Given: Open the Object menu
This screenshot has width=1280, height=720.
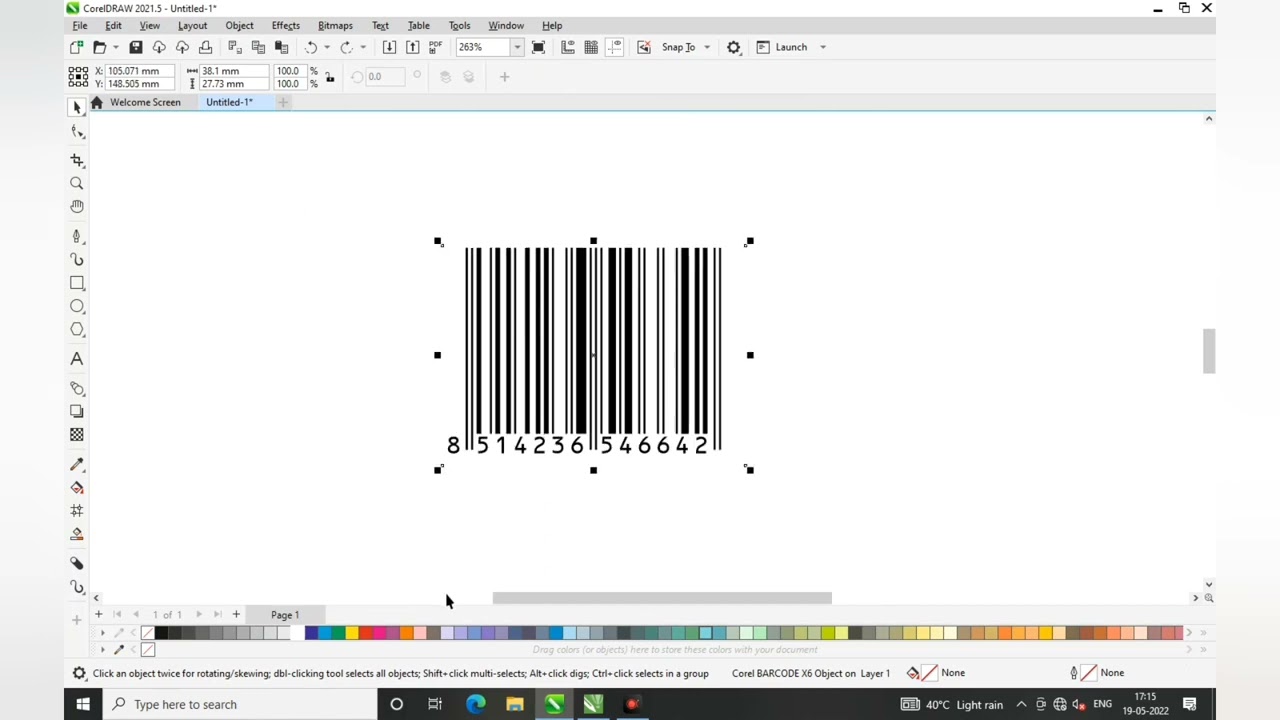Looking at the screenshot, I should click(239, 25).
